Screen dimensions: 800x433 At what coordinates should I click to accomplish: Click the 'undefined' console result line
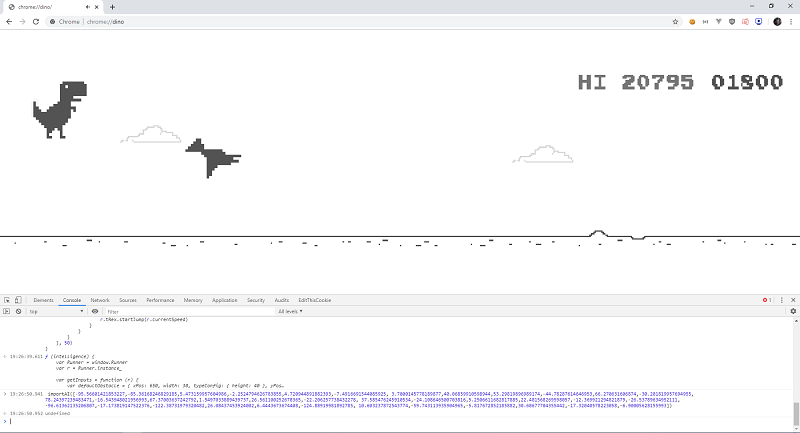pyautogui.click(x=57, y=414)
